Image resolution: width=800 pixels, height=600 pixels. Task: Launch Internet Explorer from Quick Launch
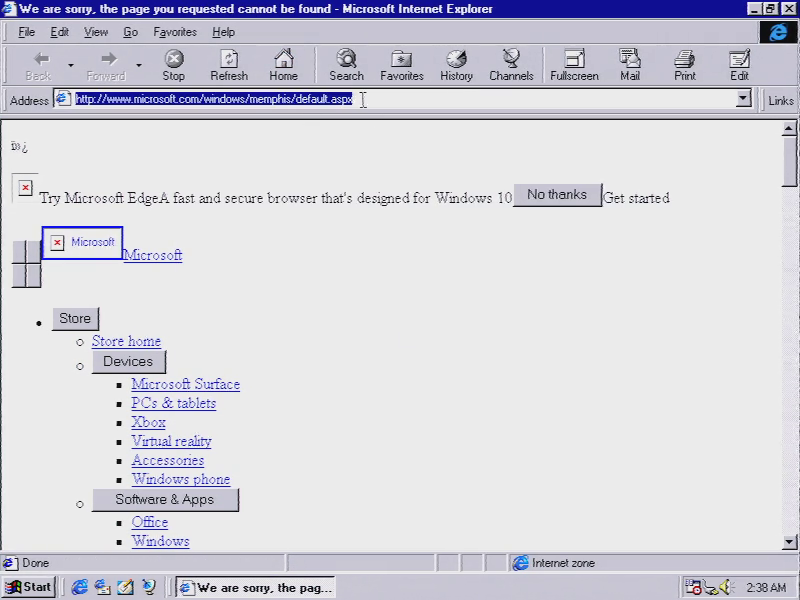[x=79, y=587]
